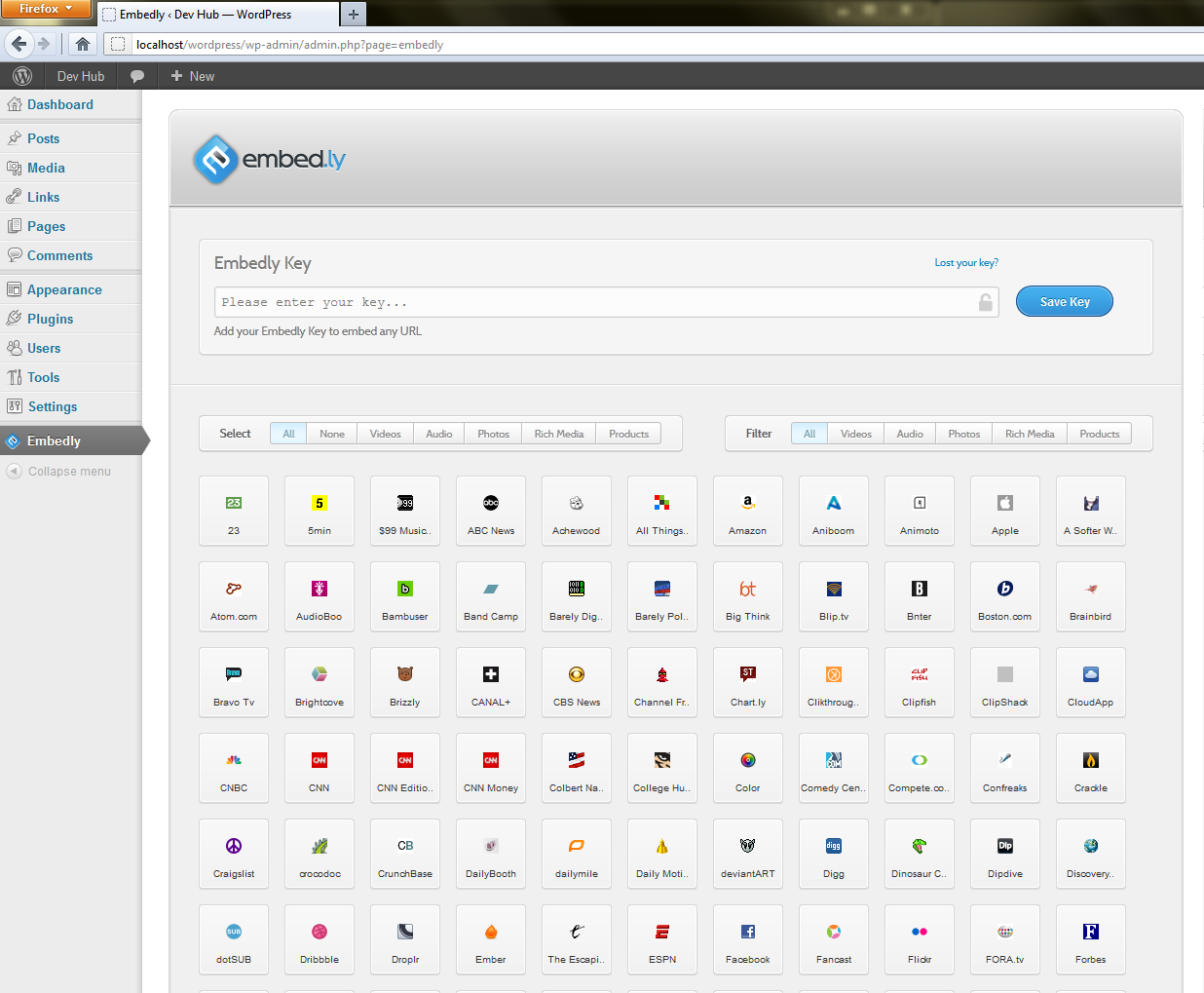Select the Apple provider tile
1204x993 pixels.
coord(1005,511)
